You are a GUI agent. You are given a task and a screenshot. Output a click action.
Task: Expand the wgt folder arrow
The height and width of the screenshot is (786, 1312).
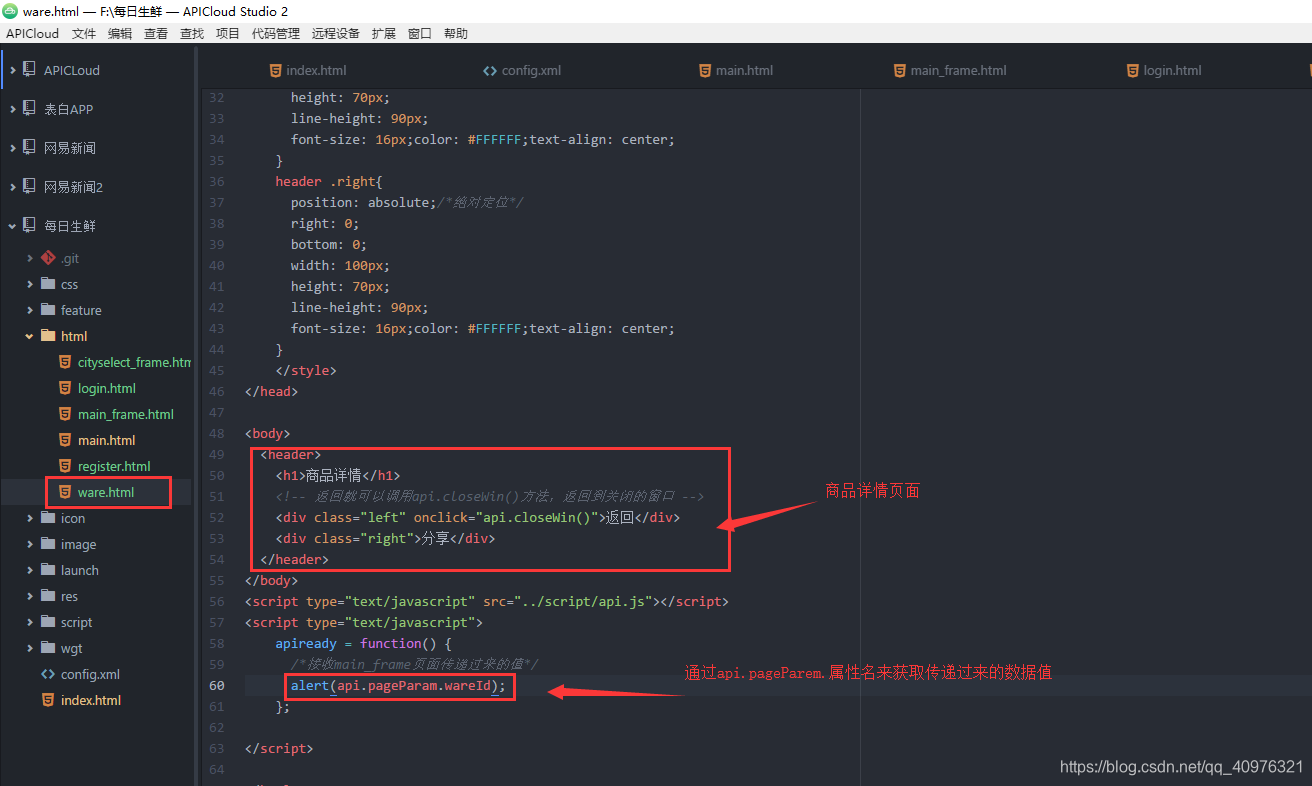tap(30, 648)
